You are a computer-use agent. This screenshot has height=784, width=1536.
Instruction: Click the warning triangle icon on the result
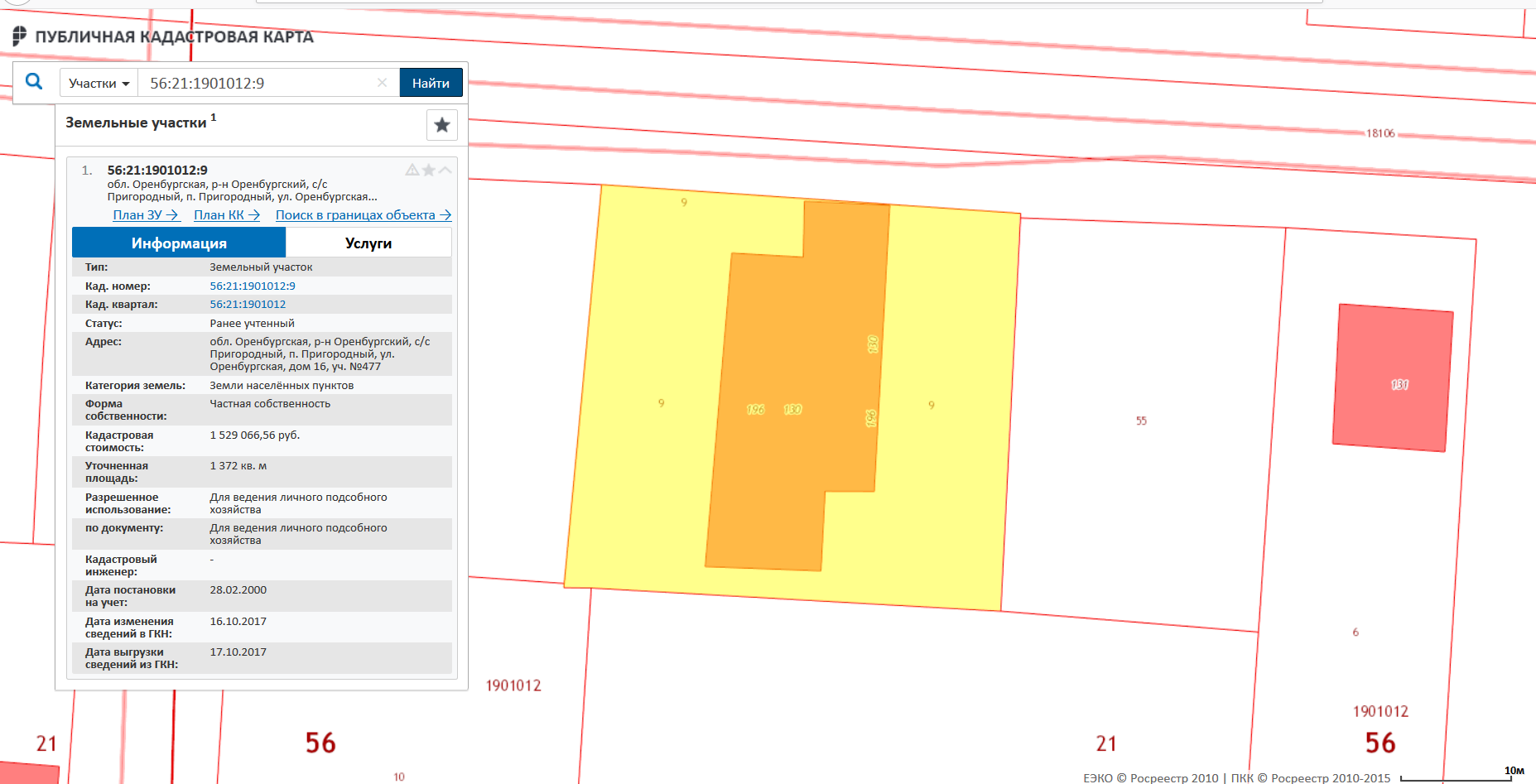(412, 171)
